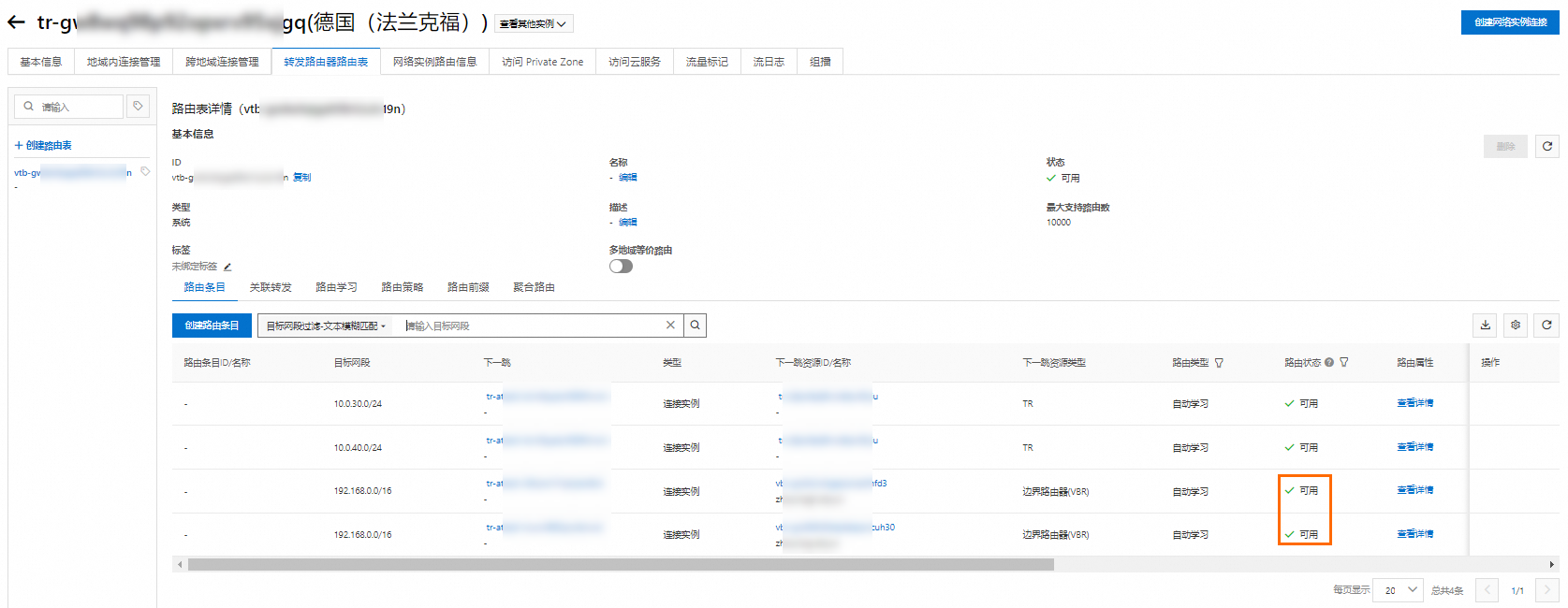Click 创建路由表 link in the sidebar
The width and height of the screenshot is (1568, 608).
click(x=43, y=145)
